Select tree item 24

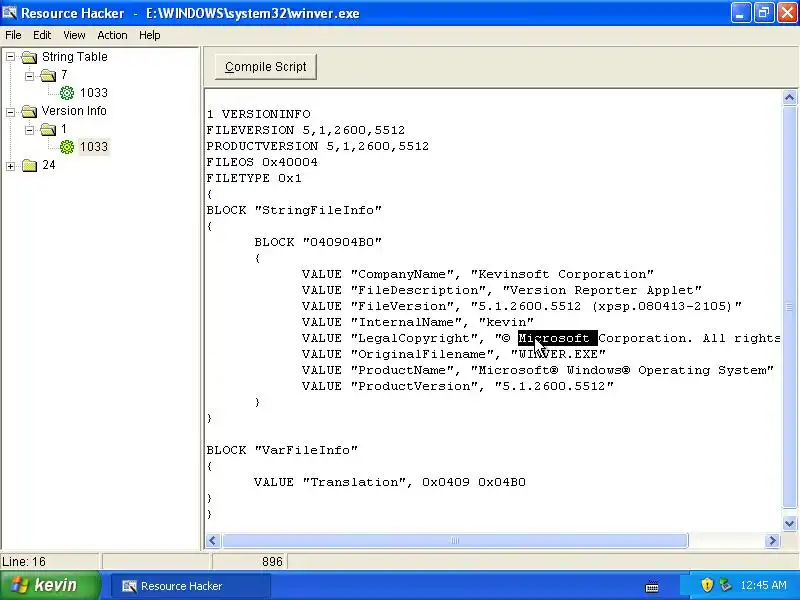[x=49, y=165]
